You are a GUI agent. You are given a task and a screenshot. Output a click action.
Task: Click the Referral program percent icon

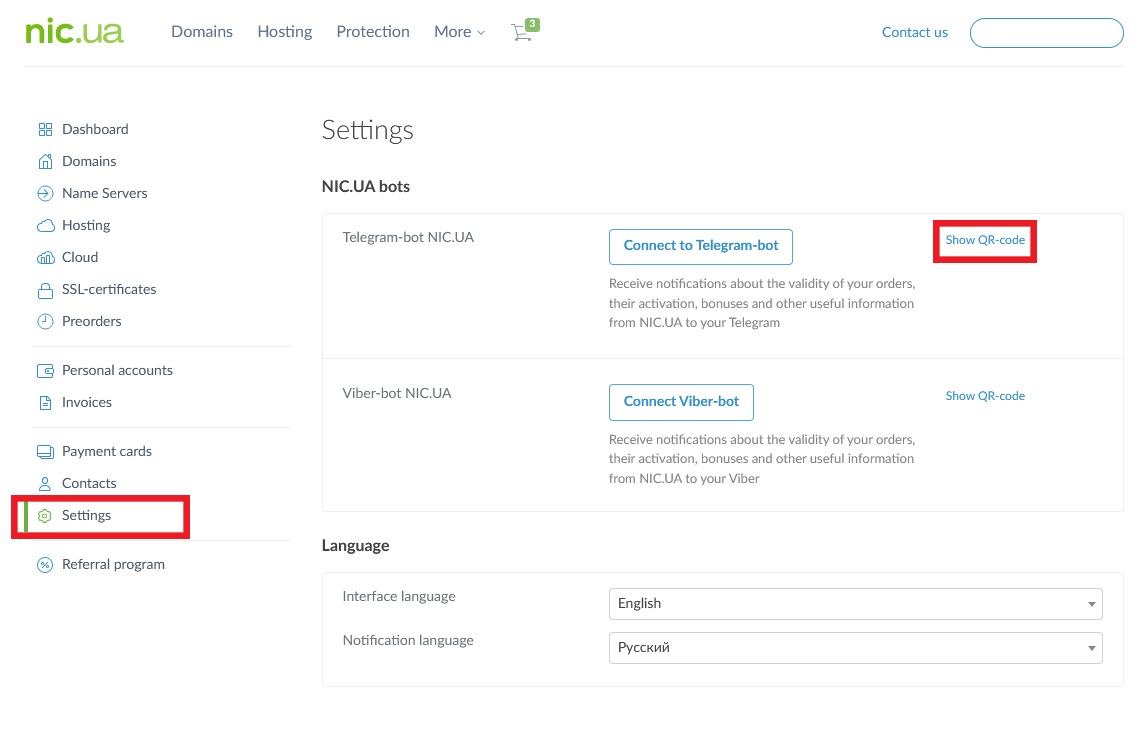pos(45,564)
